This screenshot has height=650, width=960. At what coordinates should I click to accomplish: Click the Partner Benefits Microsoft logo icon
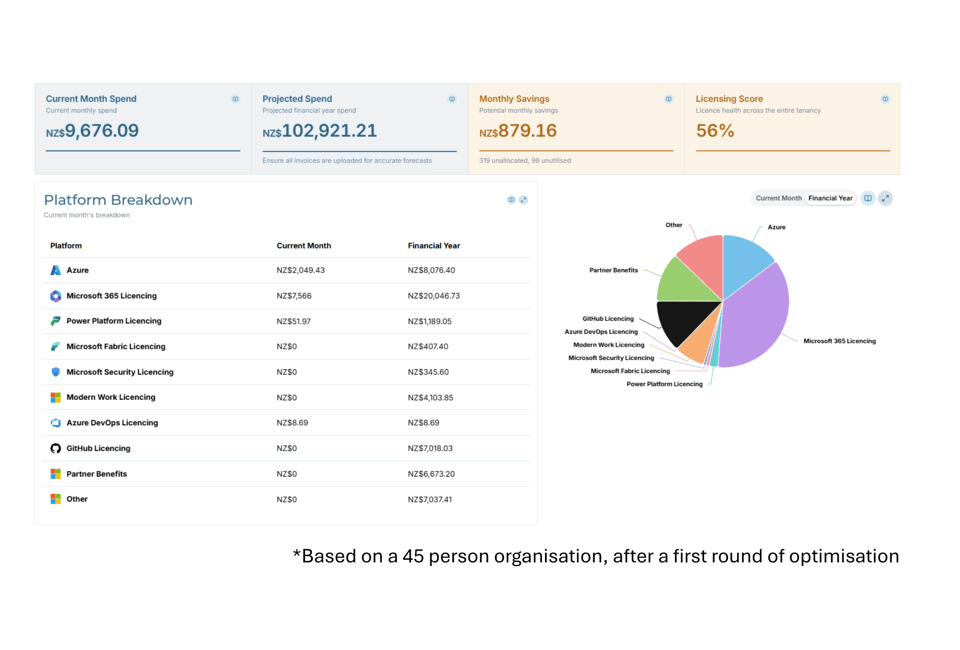(x=56, y=474)
